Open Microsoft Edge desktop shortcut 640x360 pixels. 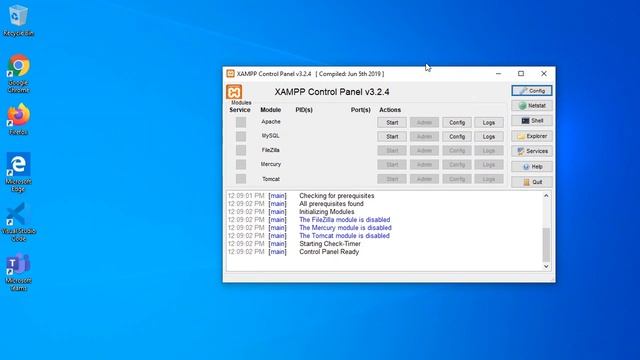point(18,172)
